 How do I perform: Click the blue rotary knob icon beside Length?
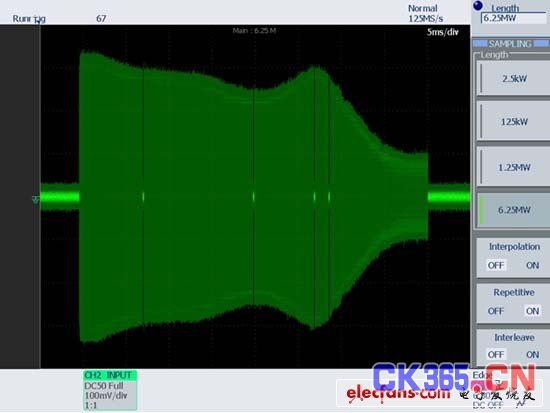478,6
